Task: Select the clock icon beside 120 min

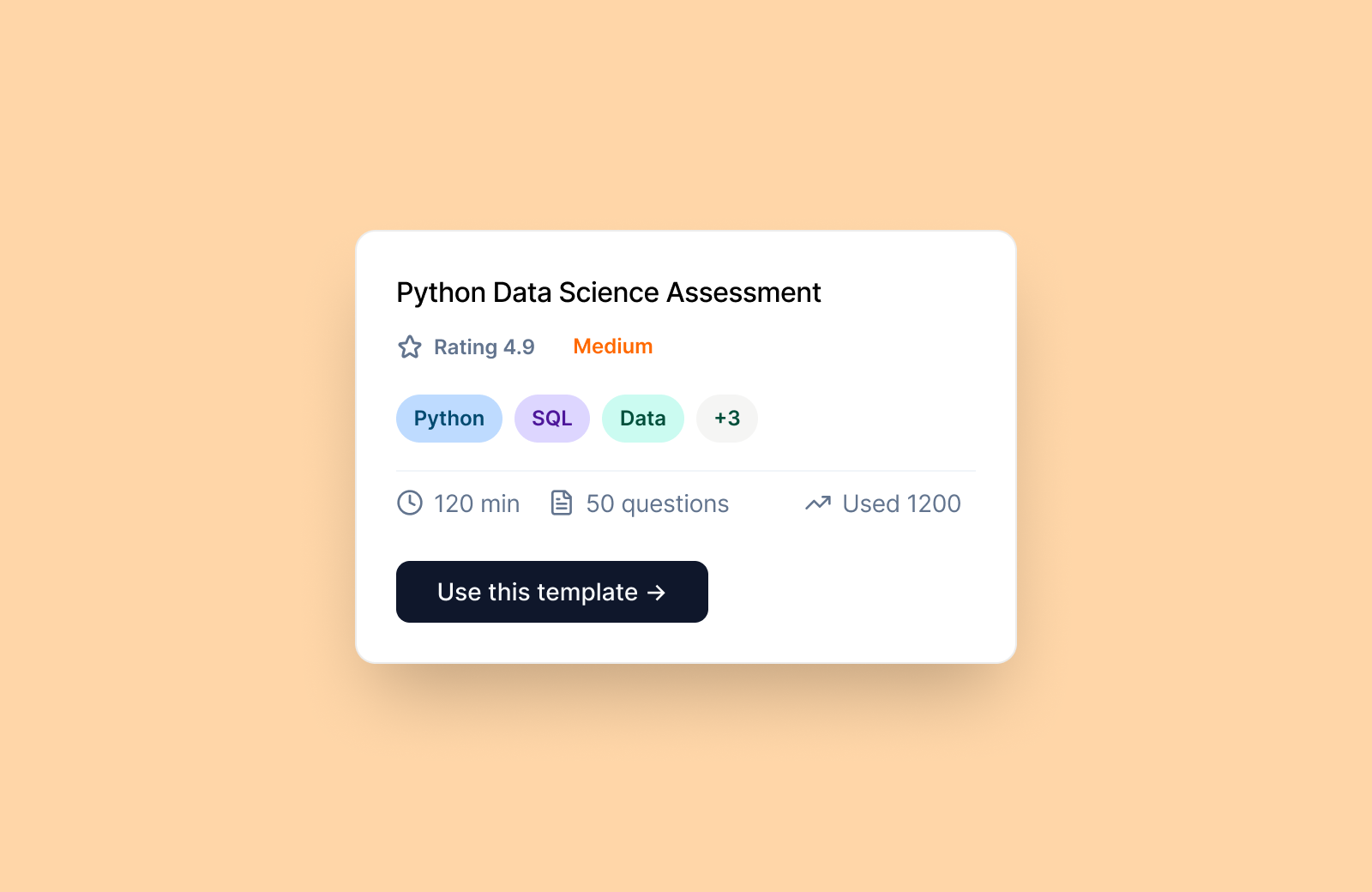Action: (x=410, y=503)
